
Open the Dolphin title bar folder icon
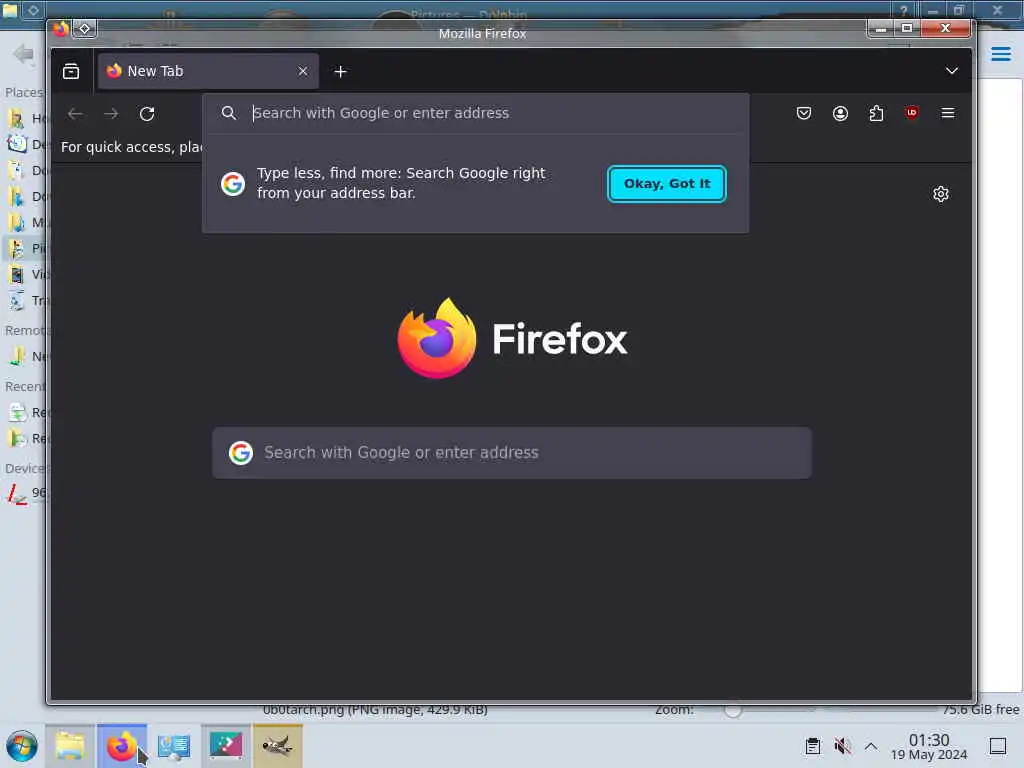pyautogui.click(x=10, y=10)
